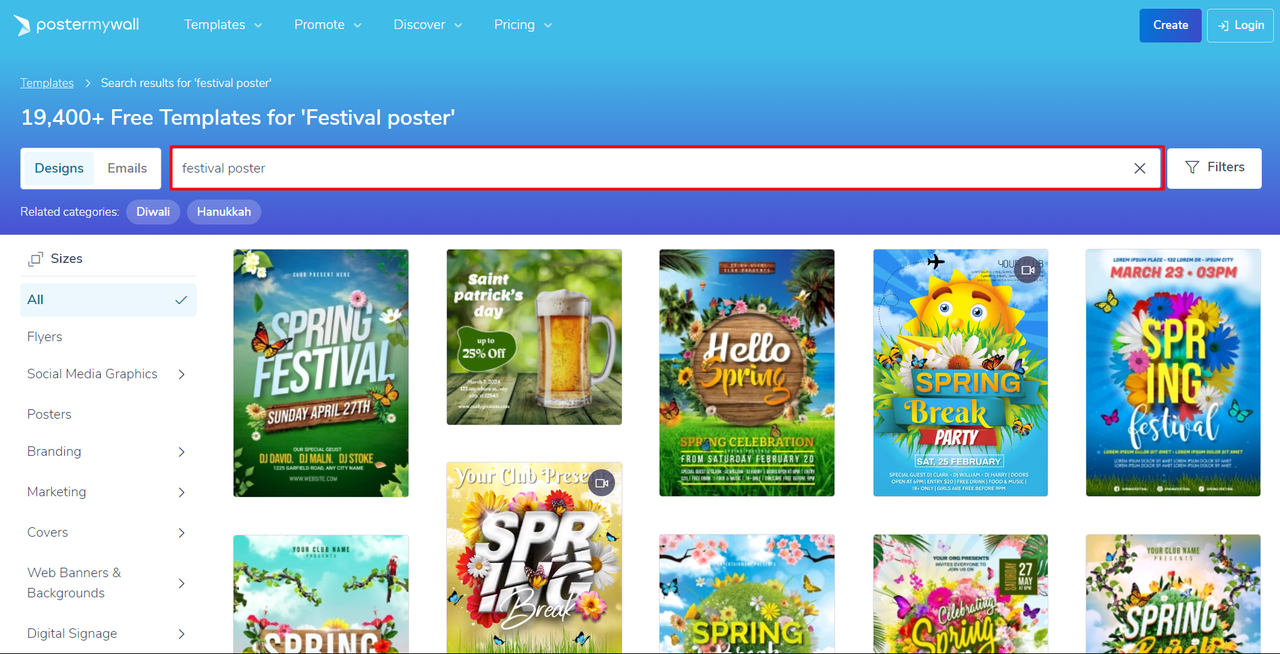Open the Your Club Presents Spring Break template
Viewport: 1280px width, 654px height.
click(534, 558)
